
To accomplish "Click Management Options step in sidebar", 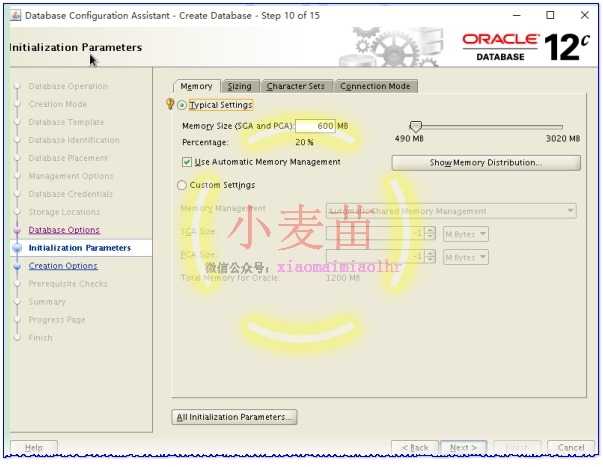I will point(71,176).
